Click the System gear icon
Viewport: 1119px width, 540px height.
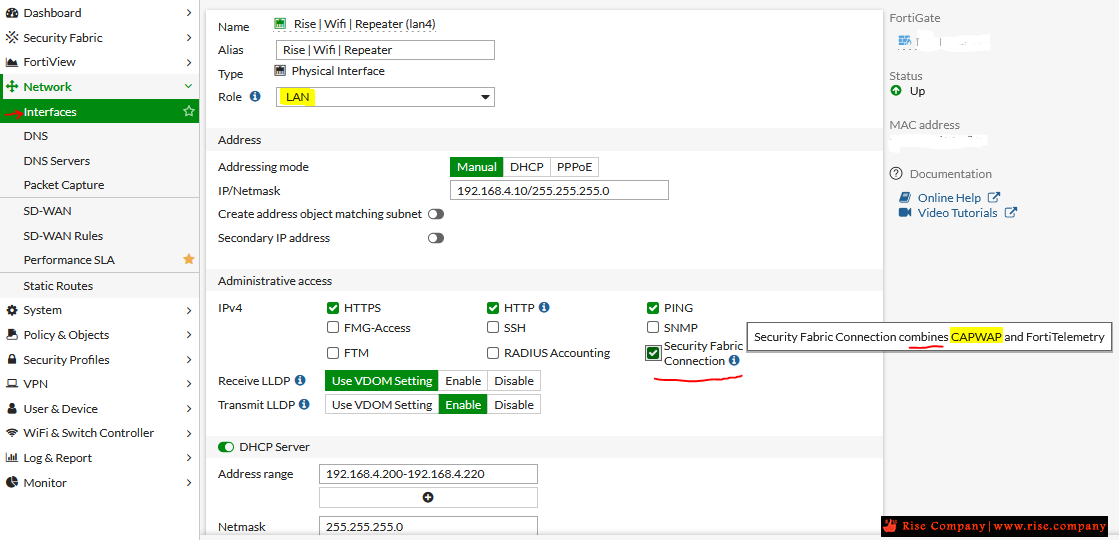(11, 310)
